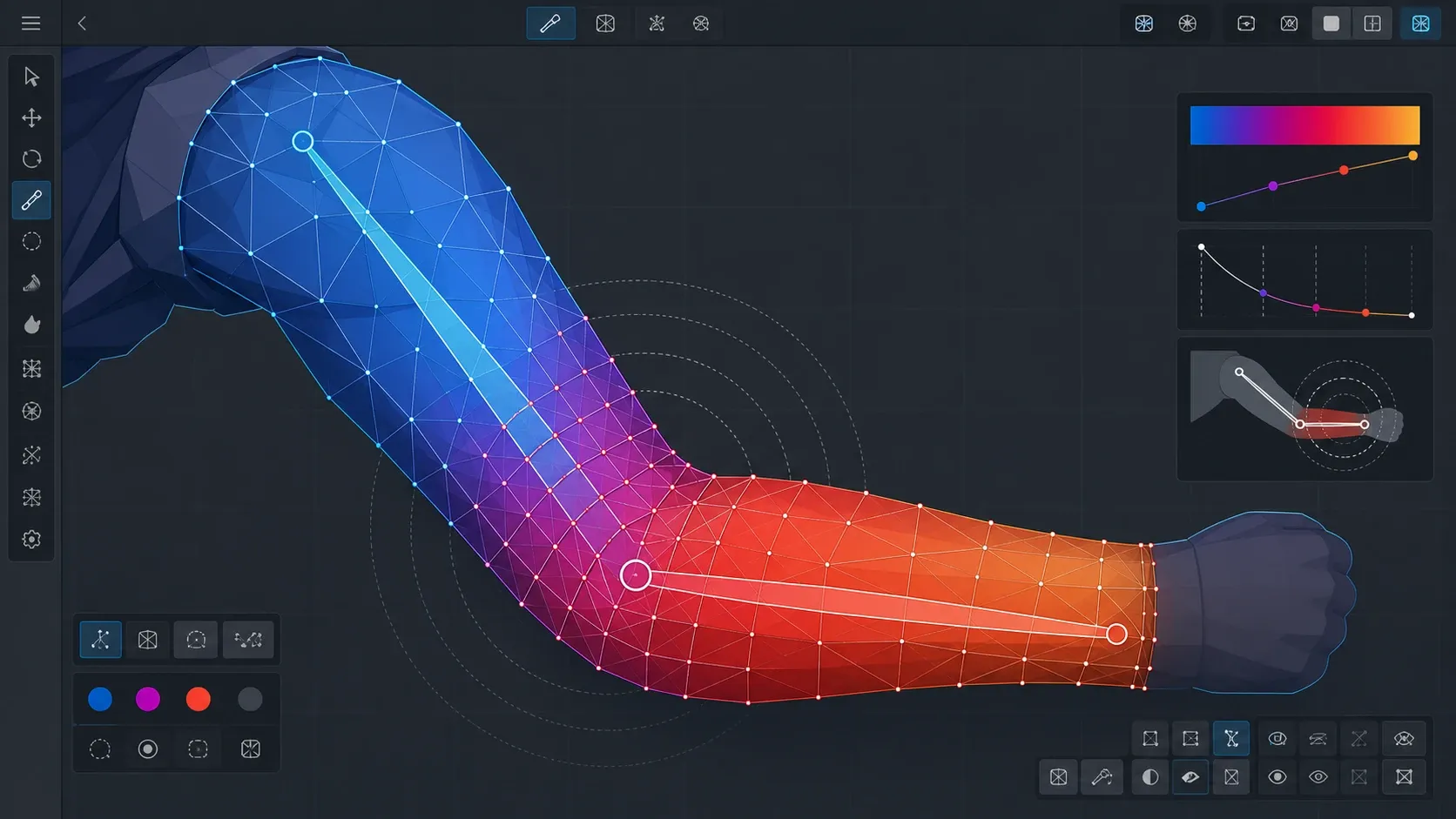Select the flame tool in sidebar

[x=31, y=325]
